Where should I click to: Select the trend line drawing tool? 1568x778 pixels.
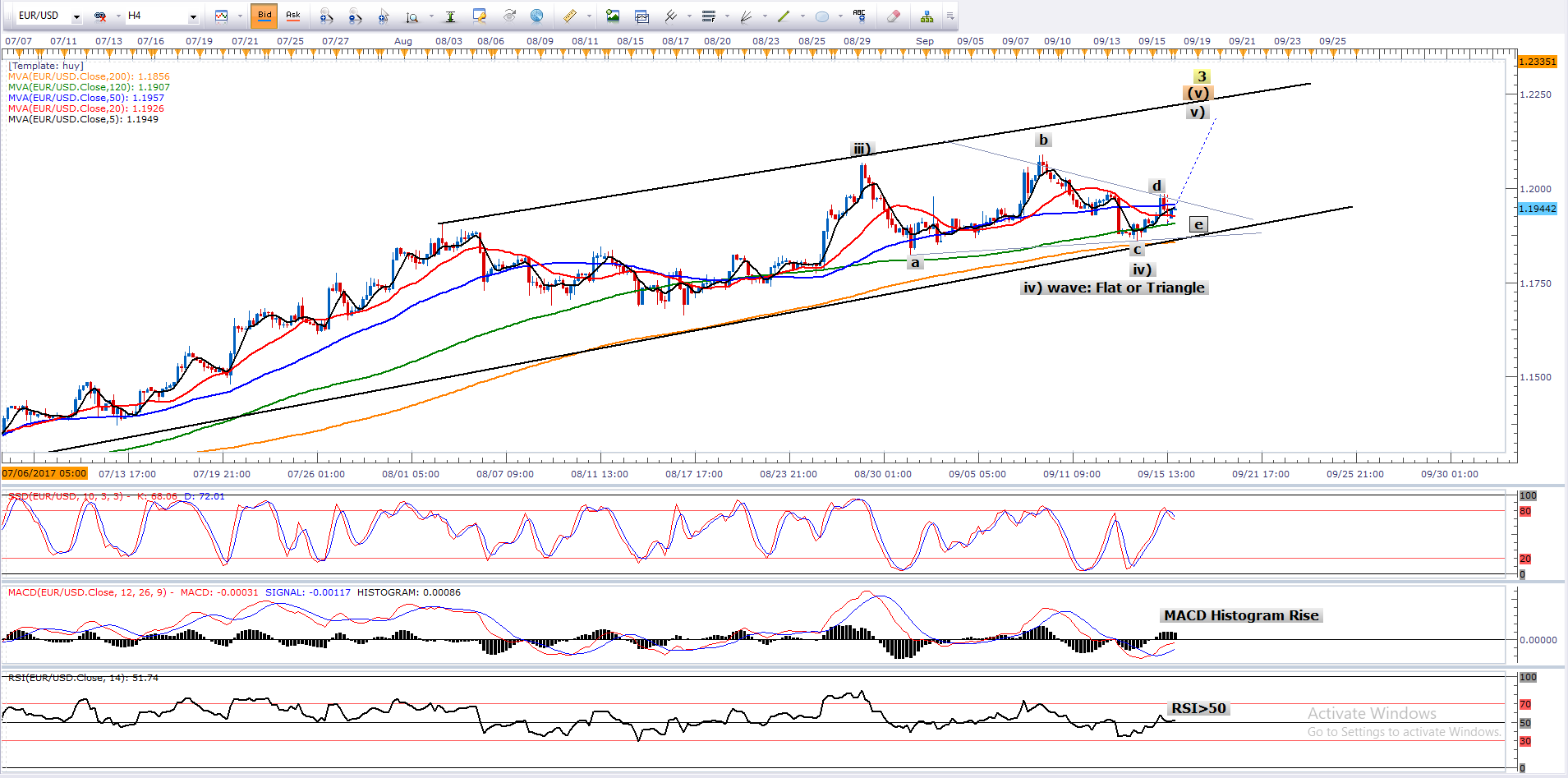point(783,16)
